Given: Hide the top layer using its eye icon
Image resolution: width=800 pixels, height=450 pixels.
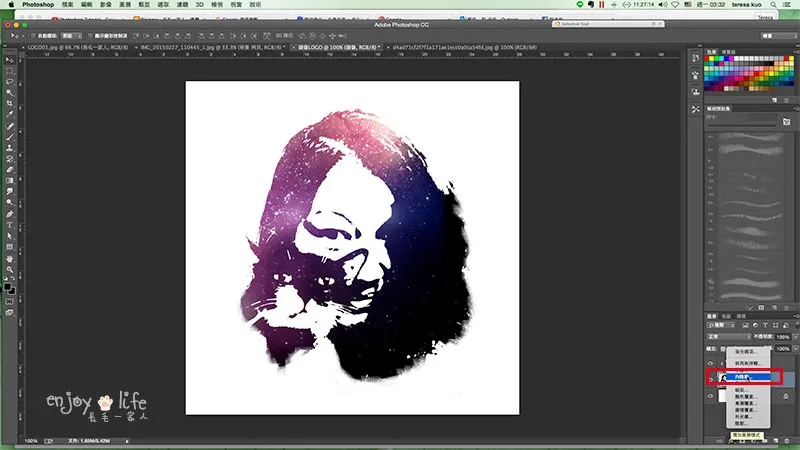Looking at the screenshot, I should pos(710,363).
